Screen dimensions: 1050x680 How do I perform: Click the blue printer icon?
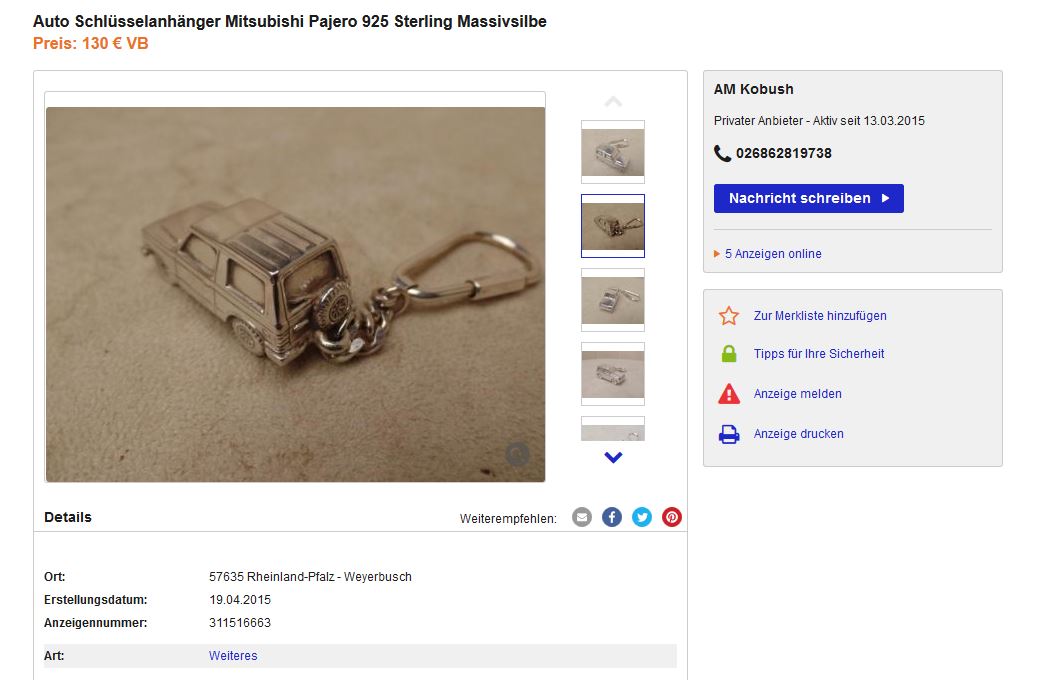729,434
